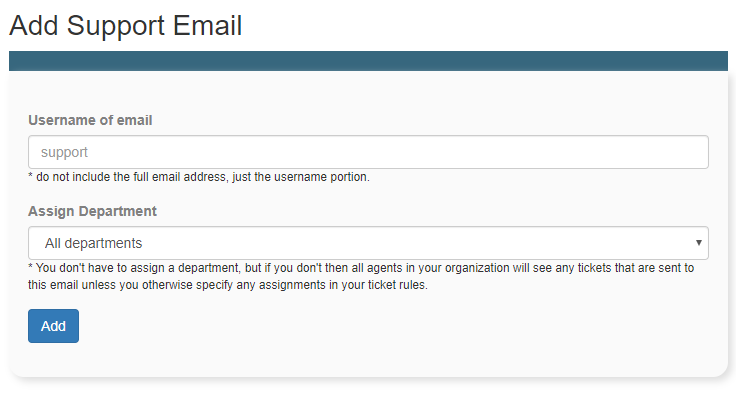Click the hint about not including full email address
736x400 pixels.
point(199,177)
